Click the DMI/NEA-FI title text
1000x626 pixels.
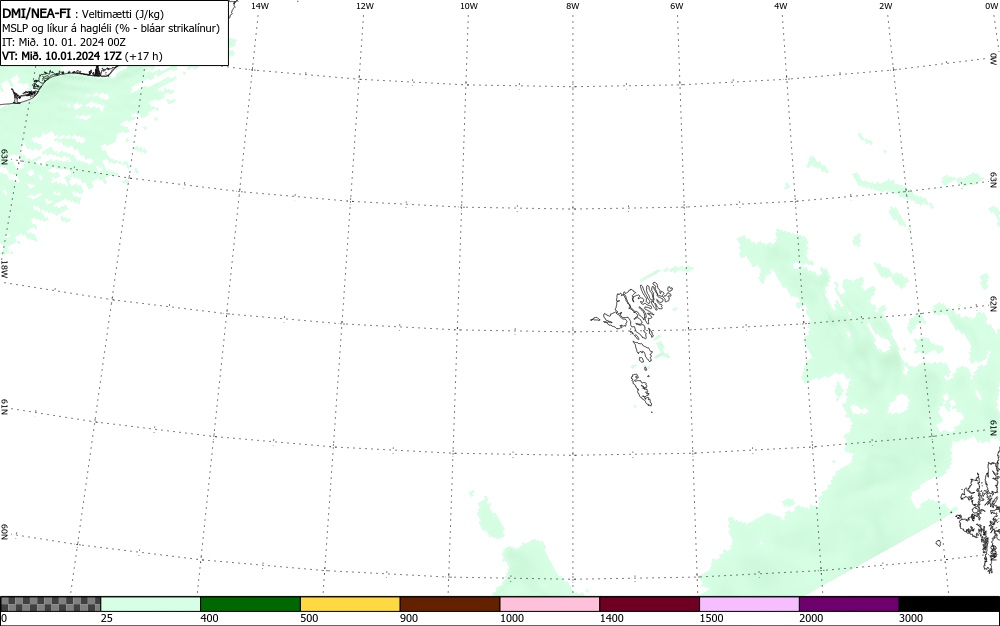(36, 13)
